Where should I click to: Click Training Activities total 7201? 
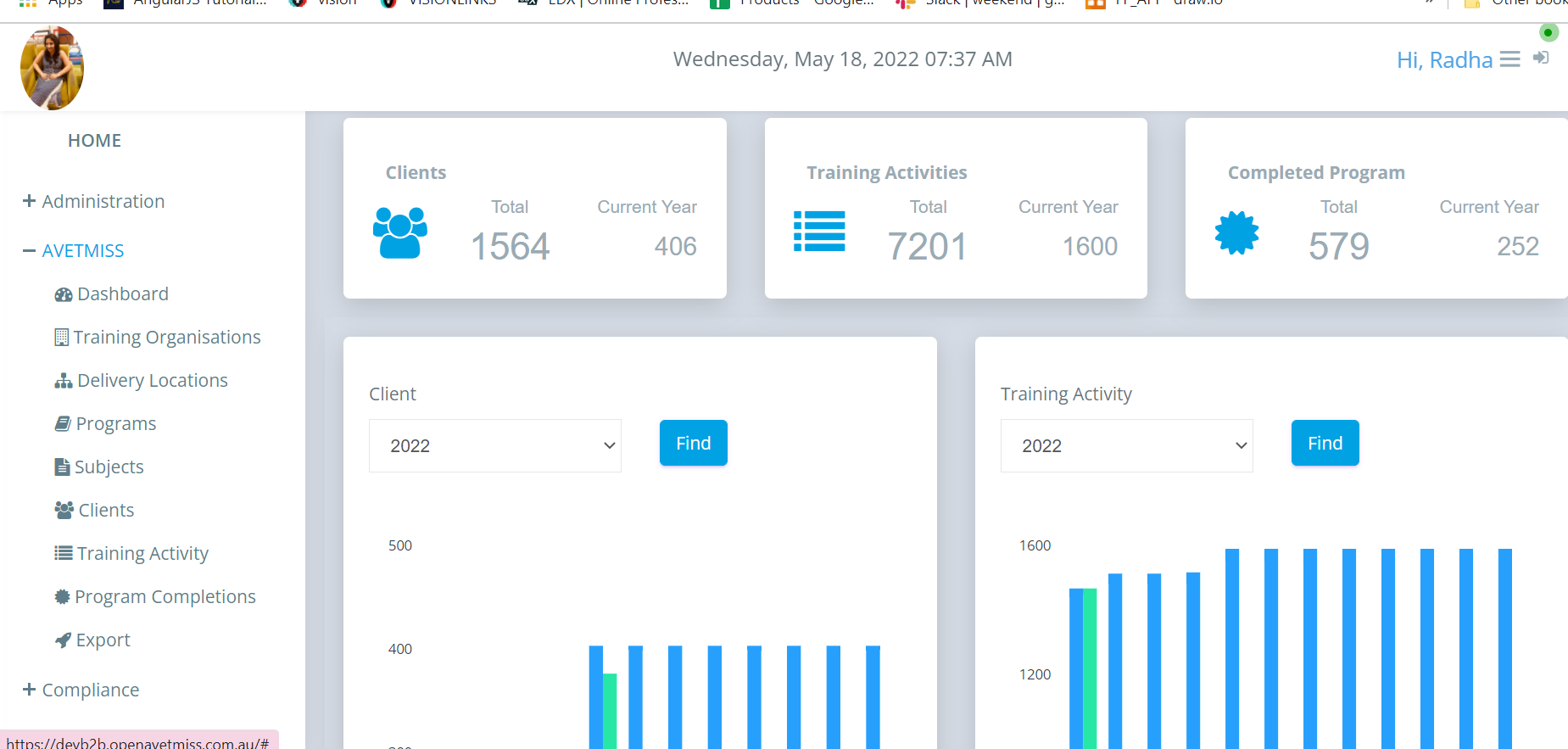(x=928, y=247)
